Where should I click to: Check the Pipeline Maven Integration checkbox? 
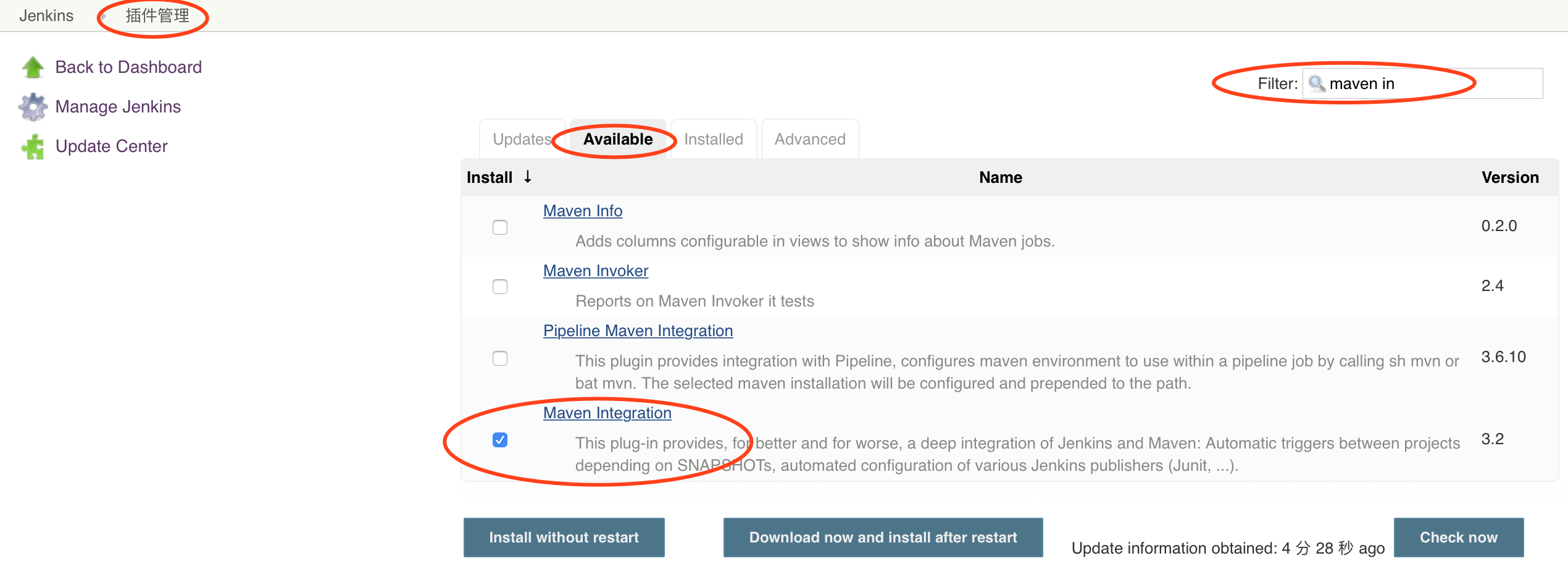tap(500, 358)
